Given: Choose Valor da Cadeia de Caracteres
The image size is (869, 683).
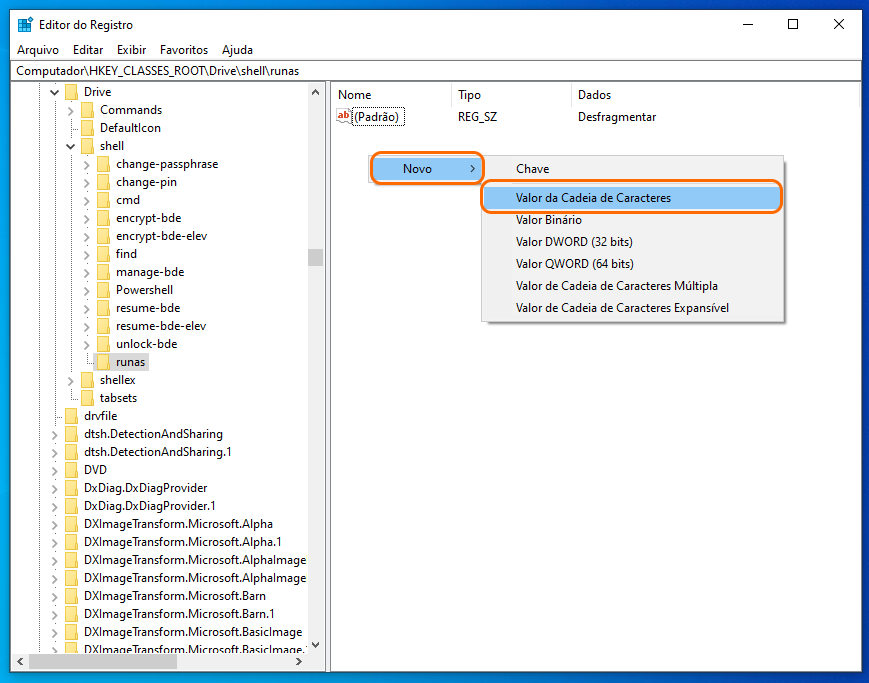Looking at the screenshot, I should tap(632, 198).
